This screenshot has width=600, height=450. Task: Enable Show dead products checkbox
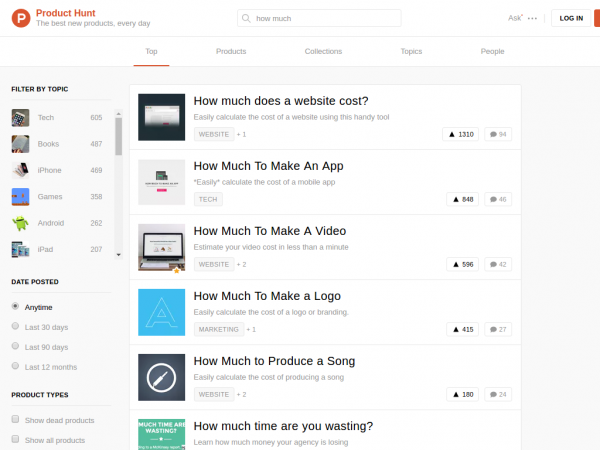point(15,420)
